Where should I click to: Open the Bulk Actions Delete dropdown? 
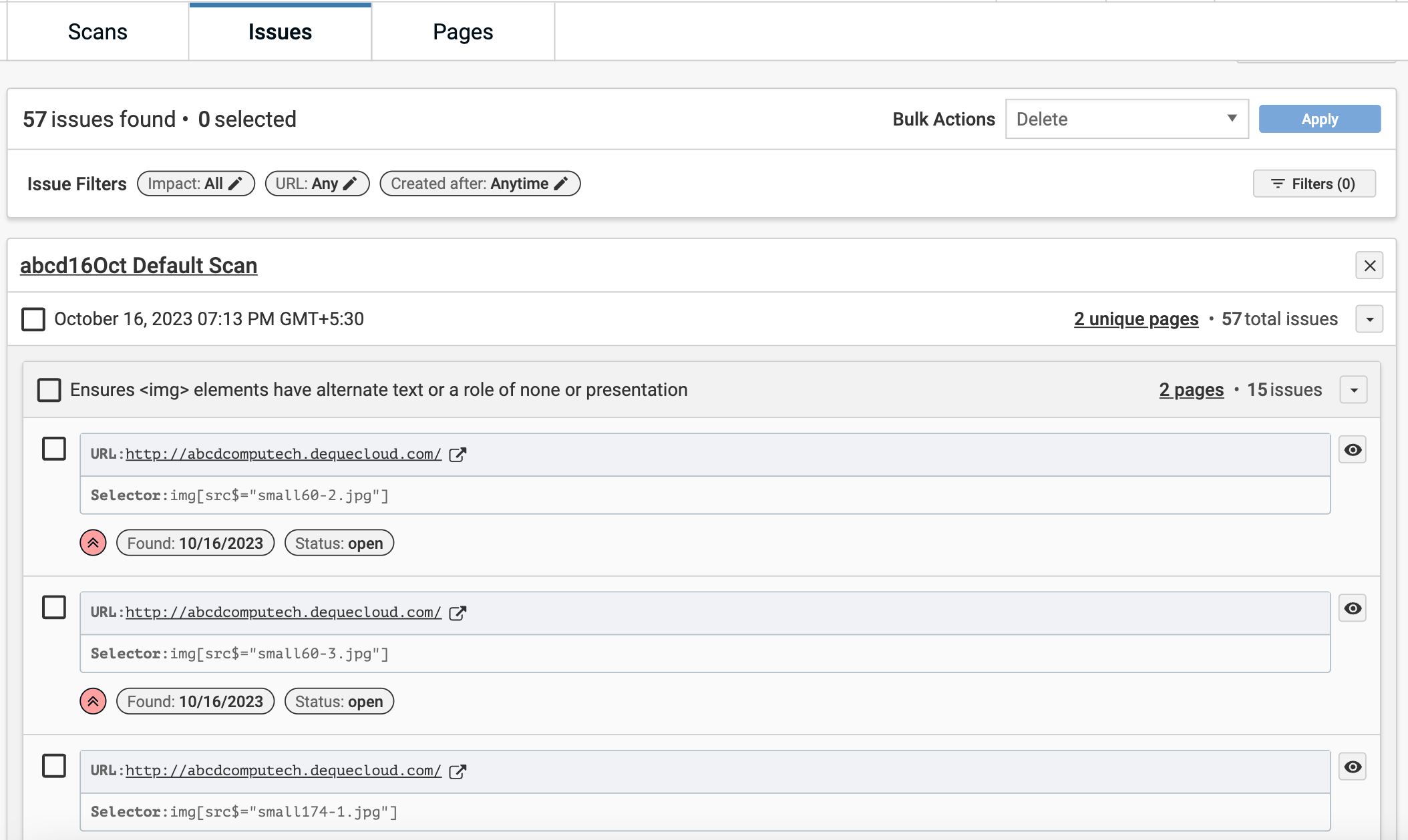[x=1127, y=119]
